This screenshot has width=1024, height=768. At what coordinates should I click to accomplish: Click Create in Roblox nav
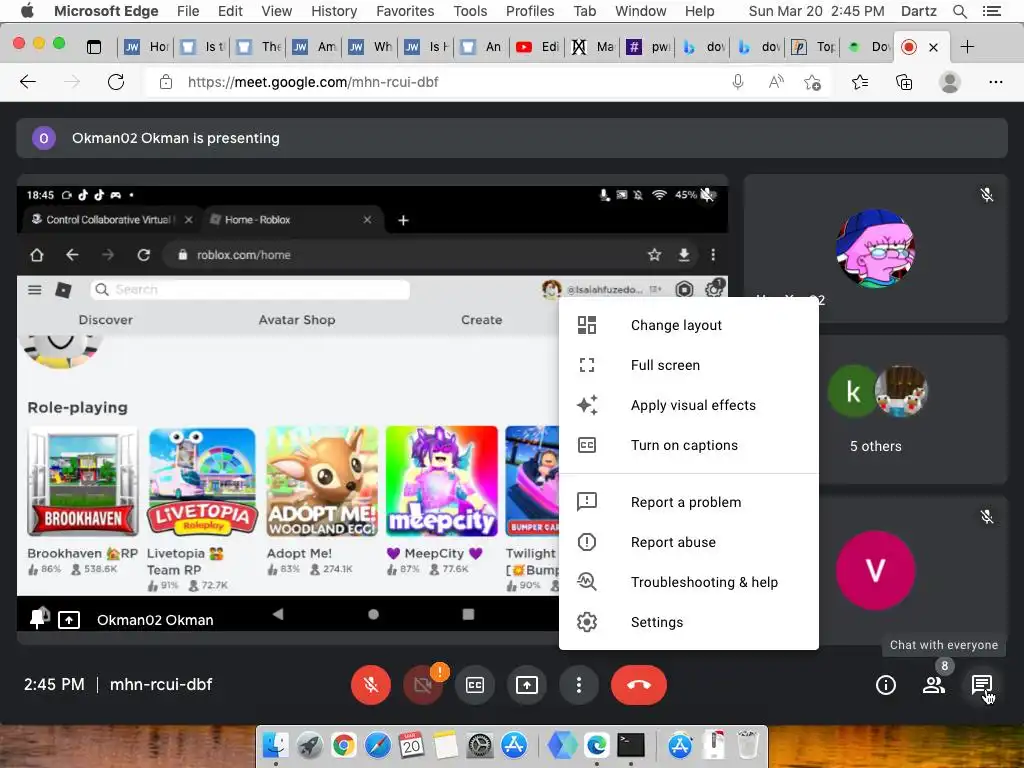click(481, 320)
